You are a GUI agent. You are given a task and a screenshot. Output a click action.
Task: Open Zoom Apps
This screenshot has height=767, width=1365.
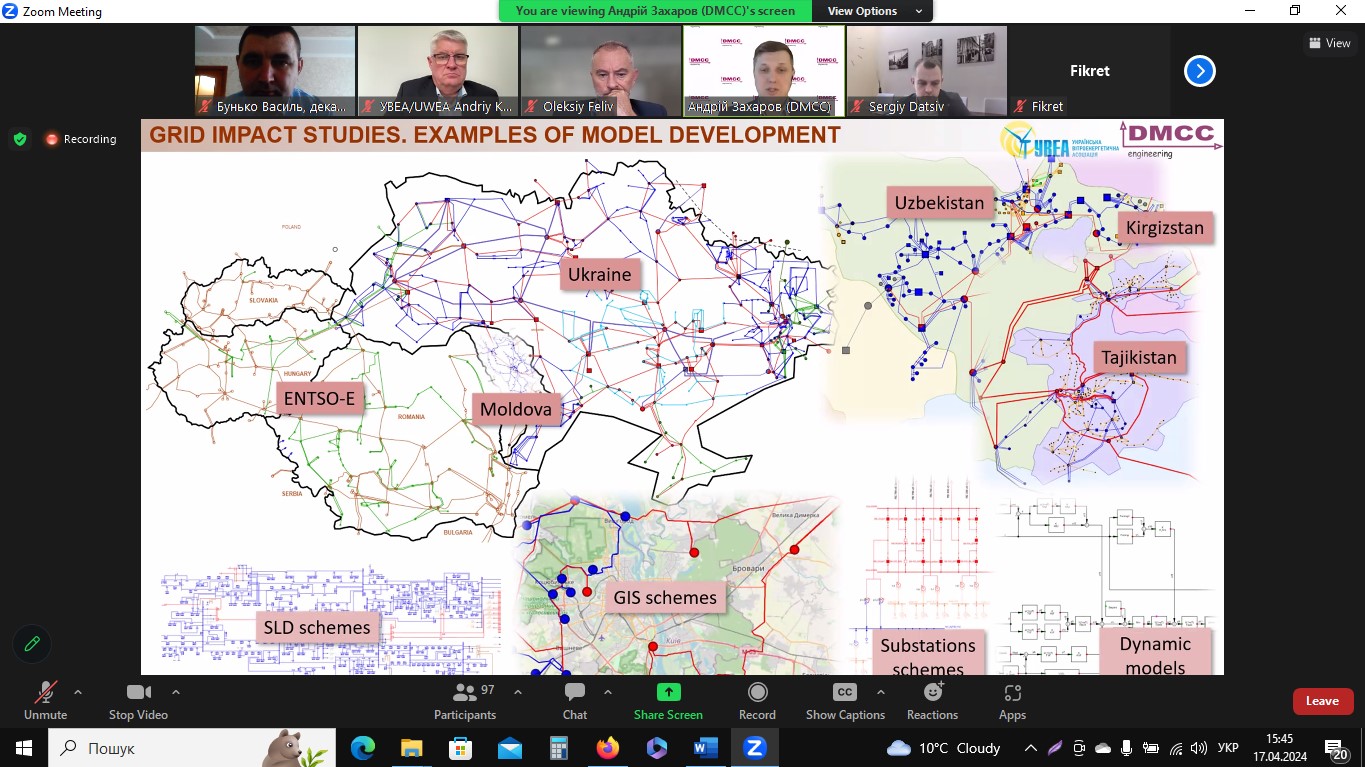click(x=1012, y=701)
